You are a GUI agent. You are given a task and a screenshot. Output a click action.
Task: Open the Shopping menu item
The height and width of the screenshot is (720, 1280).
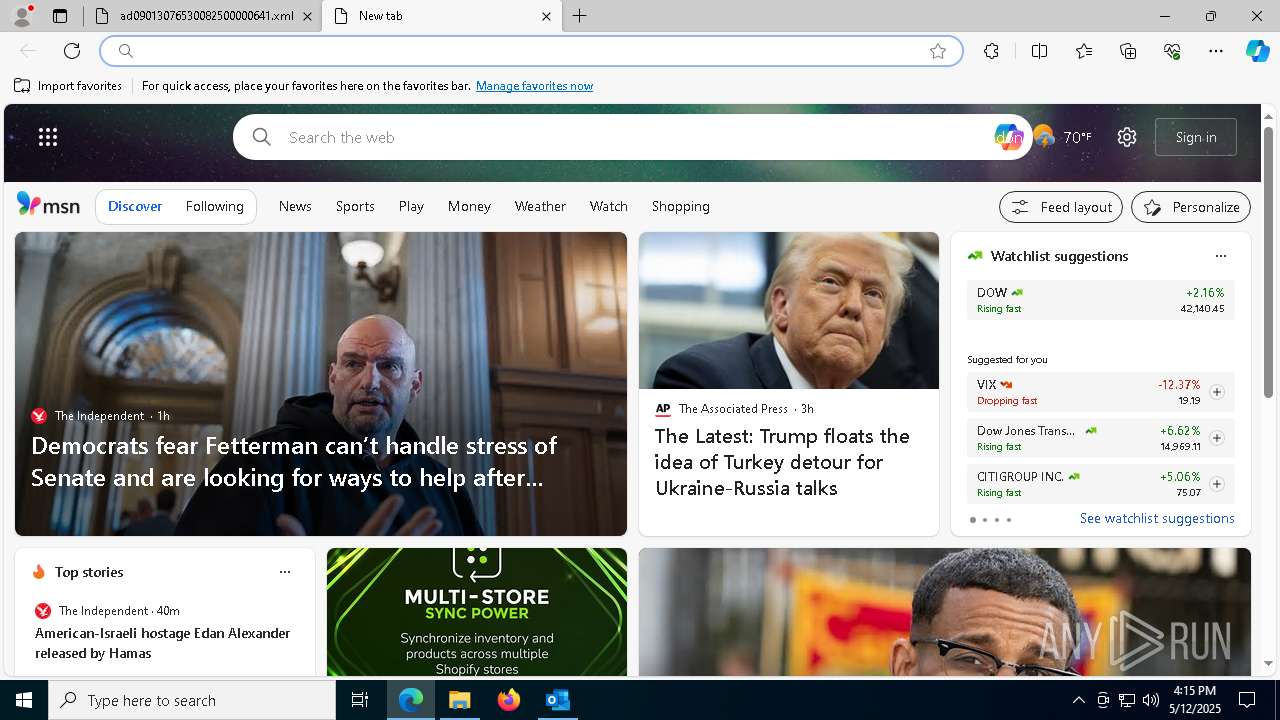pyautogui.click(x=681, y=206)
